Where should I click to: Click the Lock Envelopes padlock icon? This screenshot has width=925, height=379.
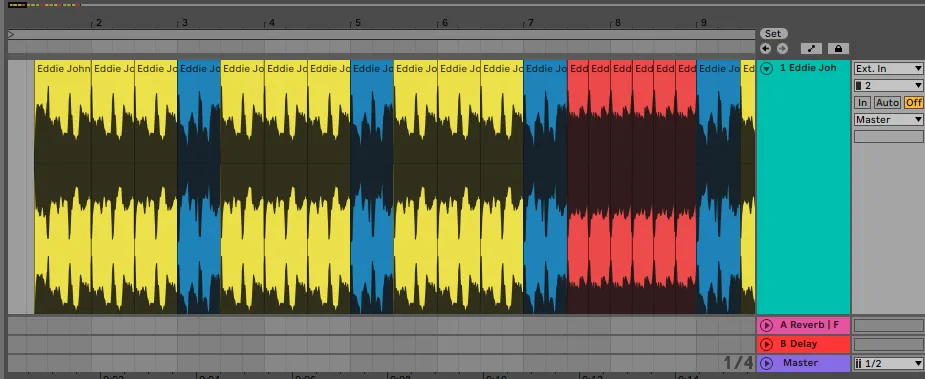click(838, 48)
